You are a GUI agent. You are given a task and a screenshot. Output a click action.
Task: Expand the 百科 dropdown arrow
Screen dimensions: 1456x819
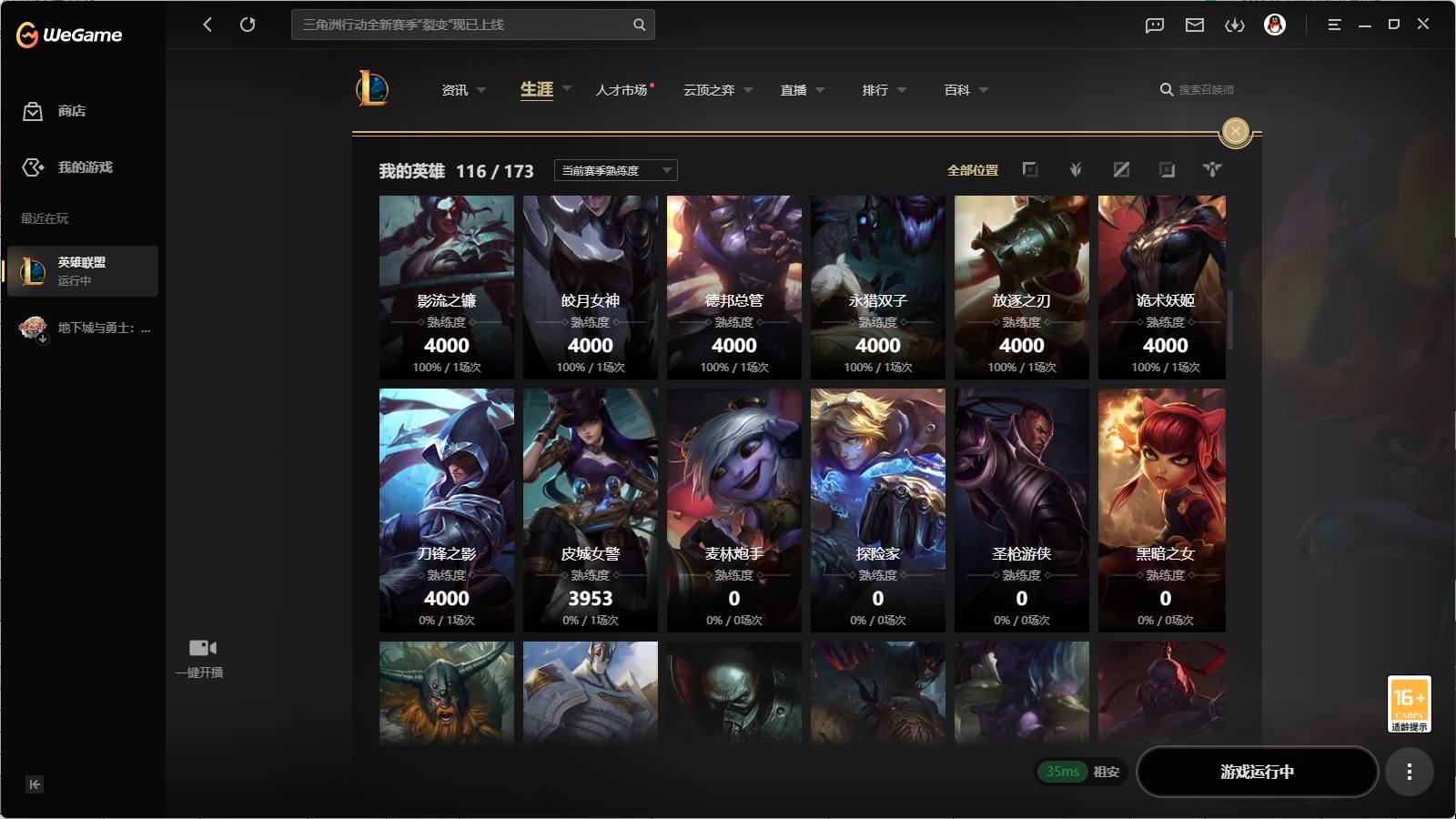[984, 90]
